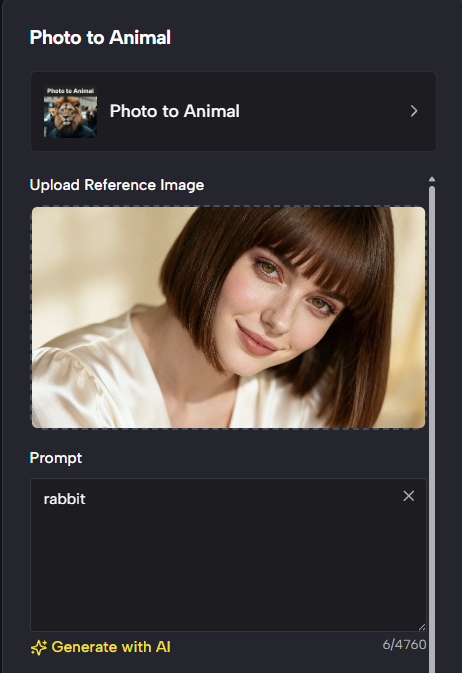This screenshot has width=462, height=673.
Task: Click the chevron arrow beside Photo to Animal
Action: coord(413,111)
